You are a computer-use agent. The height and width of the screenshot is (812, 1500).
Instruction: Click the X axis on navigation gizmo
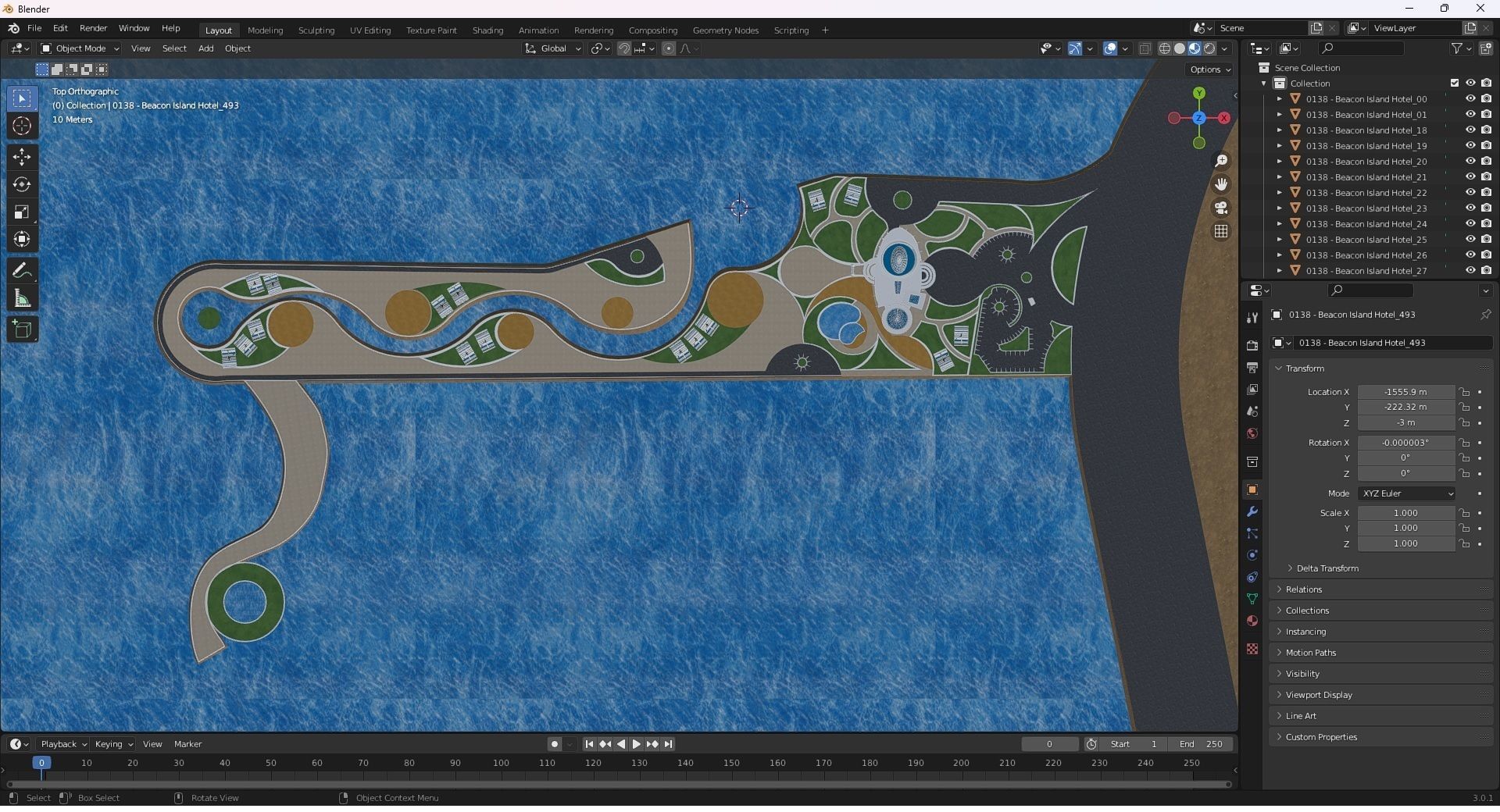click(1224, 118)
